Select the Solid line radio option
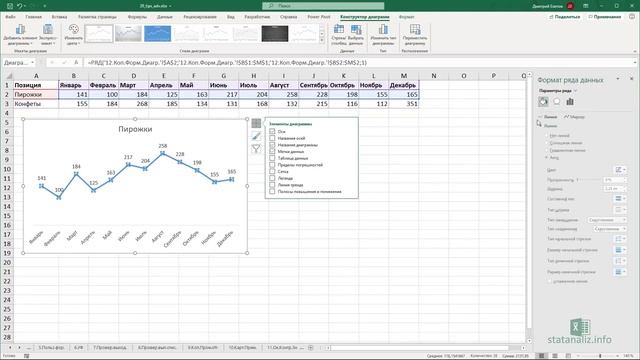Screen dimensions: 640x360 click(547, 143)
